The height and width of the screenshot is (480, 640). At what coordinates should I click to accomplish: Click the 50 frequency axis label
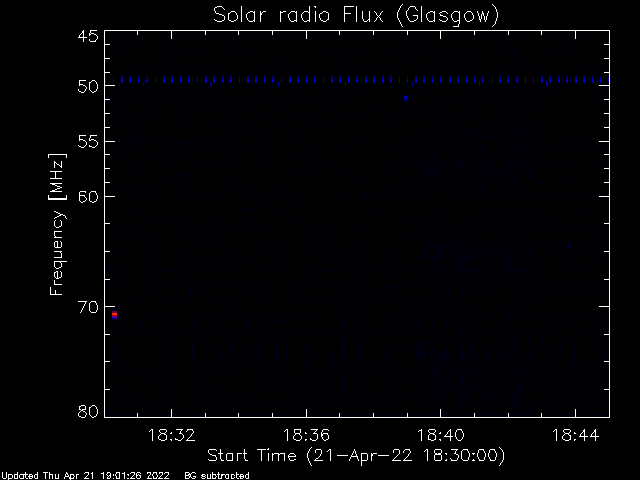[88, 86]
